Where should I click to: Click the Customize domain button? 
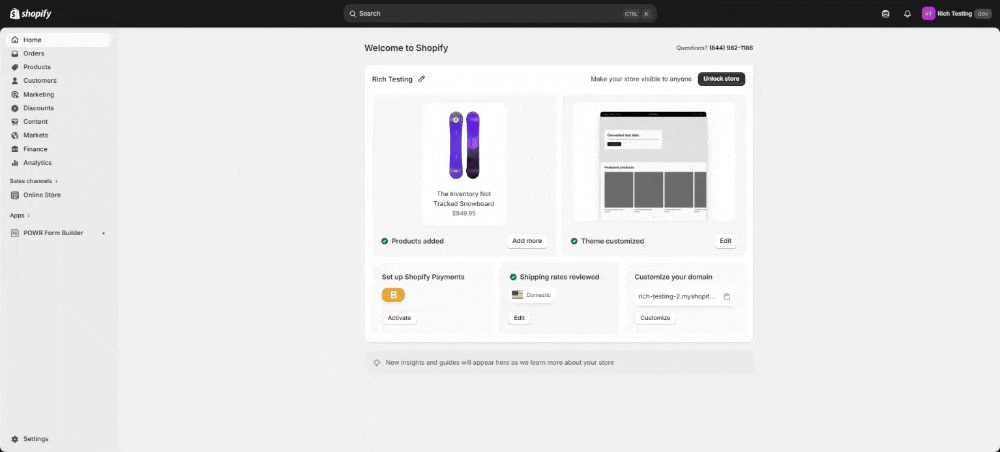click(x=655, y=317)
